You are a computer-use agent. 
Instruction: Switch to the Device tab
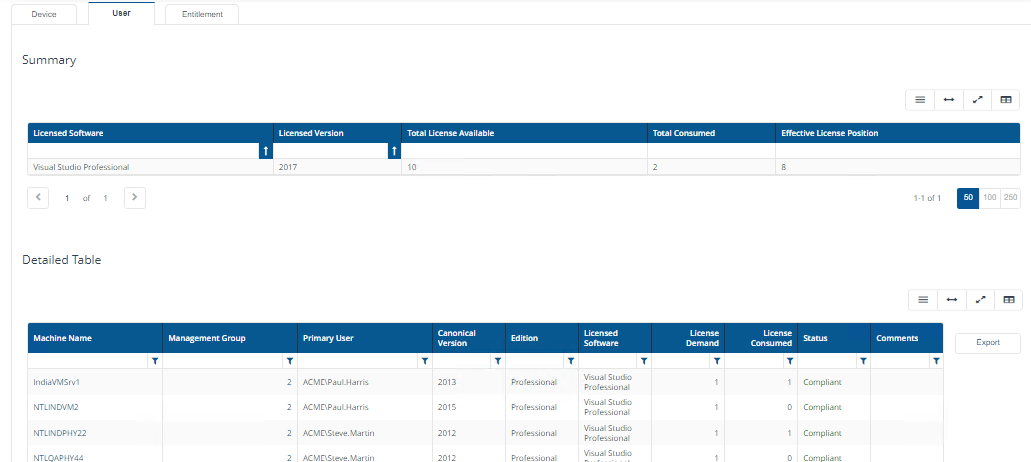[44, 14]
